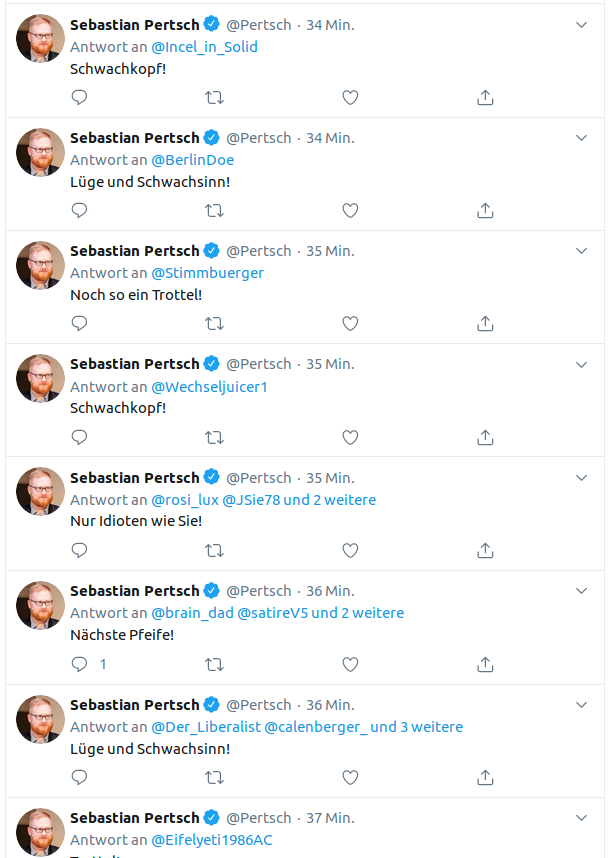The height and width of the screenshot is (858, 611).
Task: Retweet the reply to @BerlinDoe
Action: (x=214, y=210)
